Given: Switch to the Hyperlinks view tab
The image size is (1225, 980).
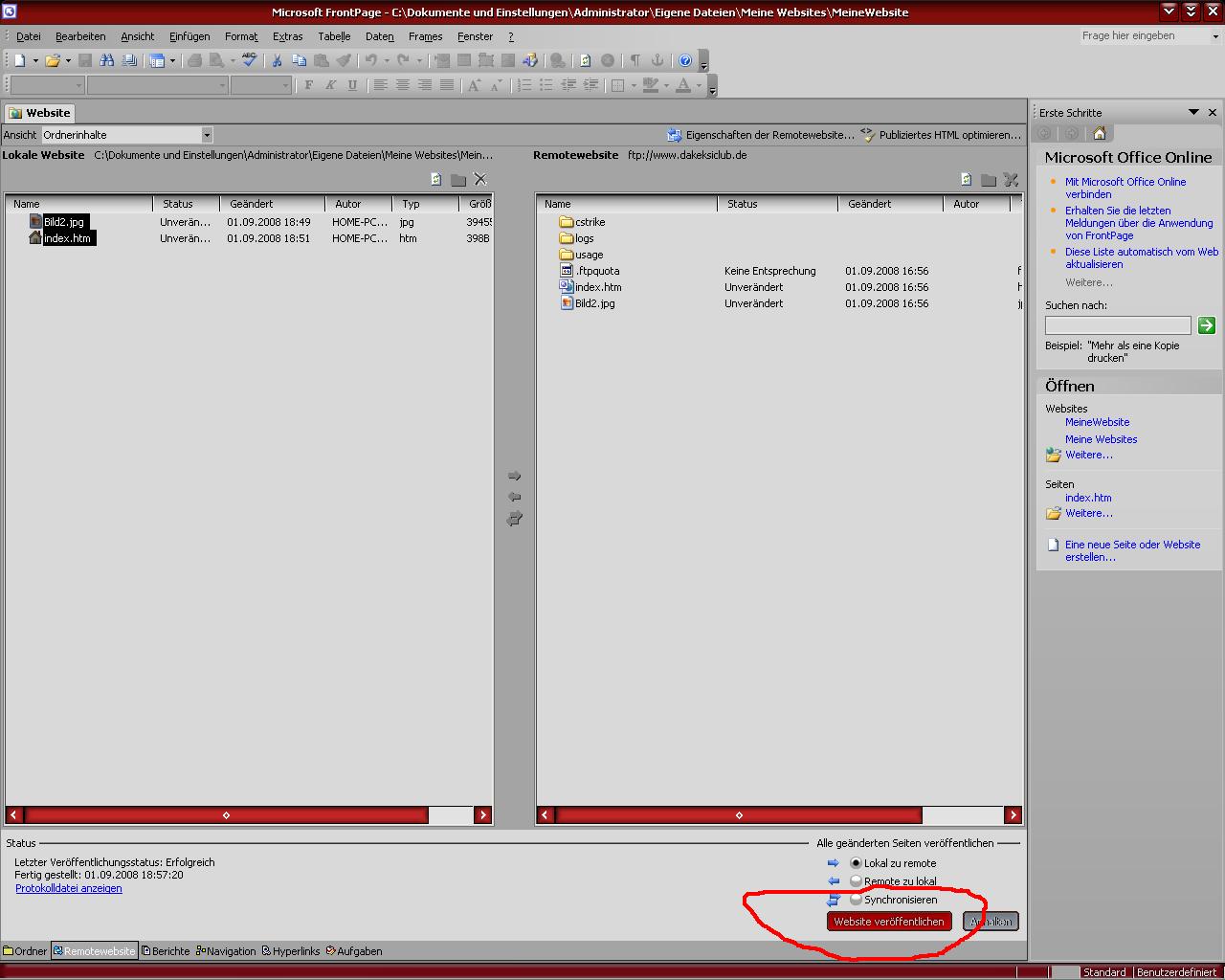Looking at the screenshot, I should [x=291, y=951].
